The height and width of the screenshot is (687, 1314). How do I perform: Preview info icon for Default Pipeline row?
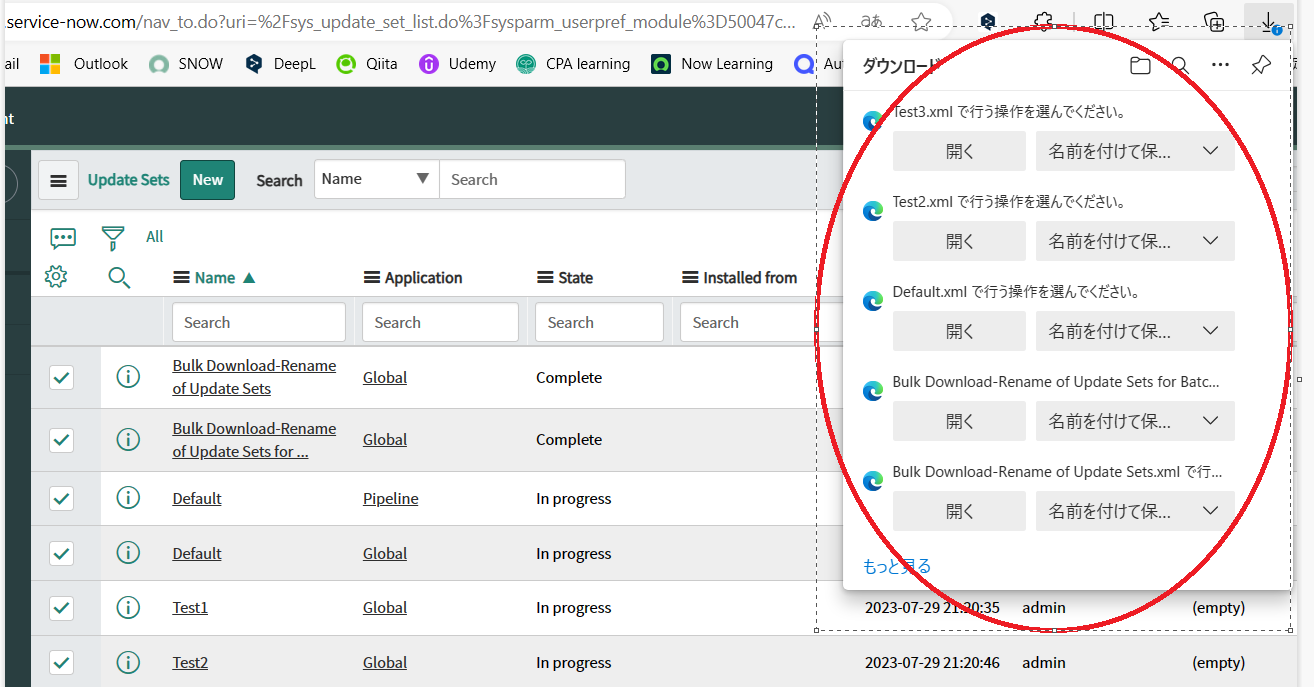[x=128, y=498]
